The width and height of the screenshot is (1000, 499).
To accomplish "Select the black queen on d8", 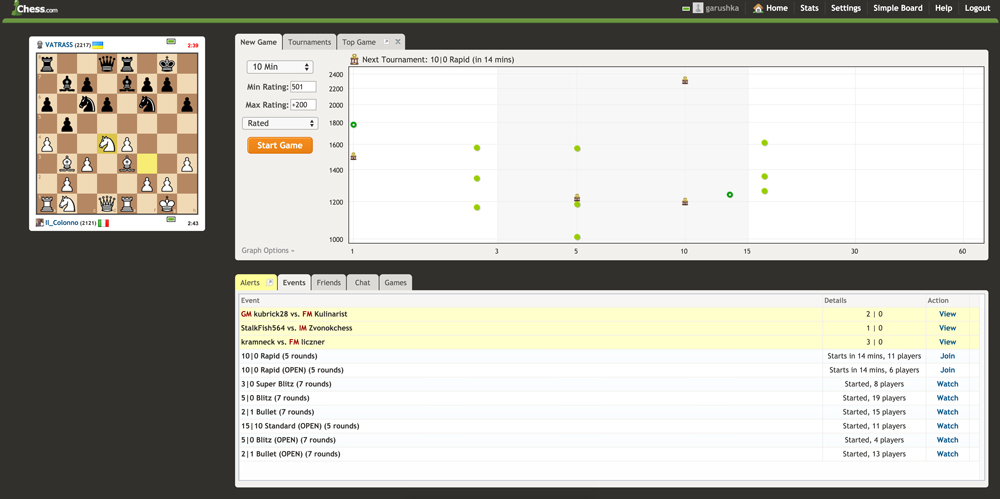I will point(107,64).
